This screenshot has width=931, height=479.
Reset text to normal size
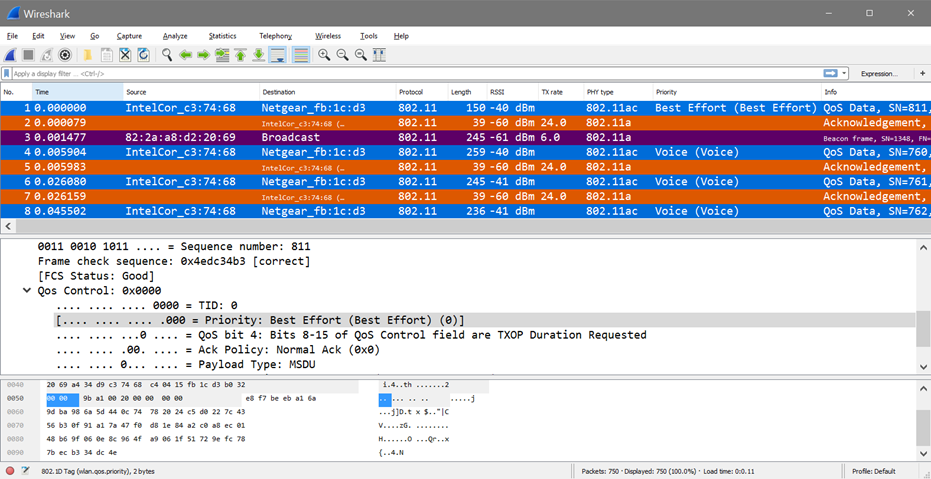(x=360, y=55)
